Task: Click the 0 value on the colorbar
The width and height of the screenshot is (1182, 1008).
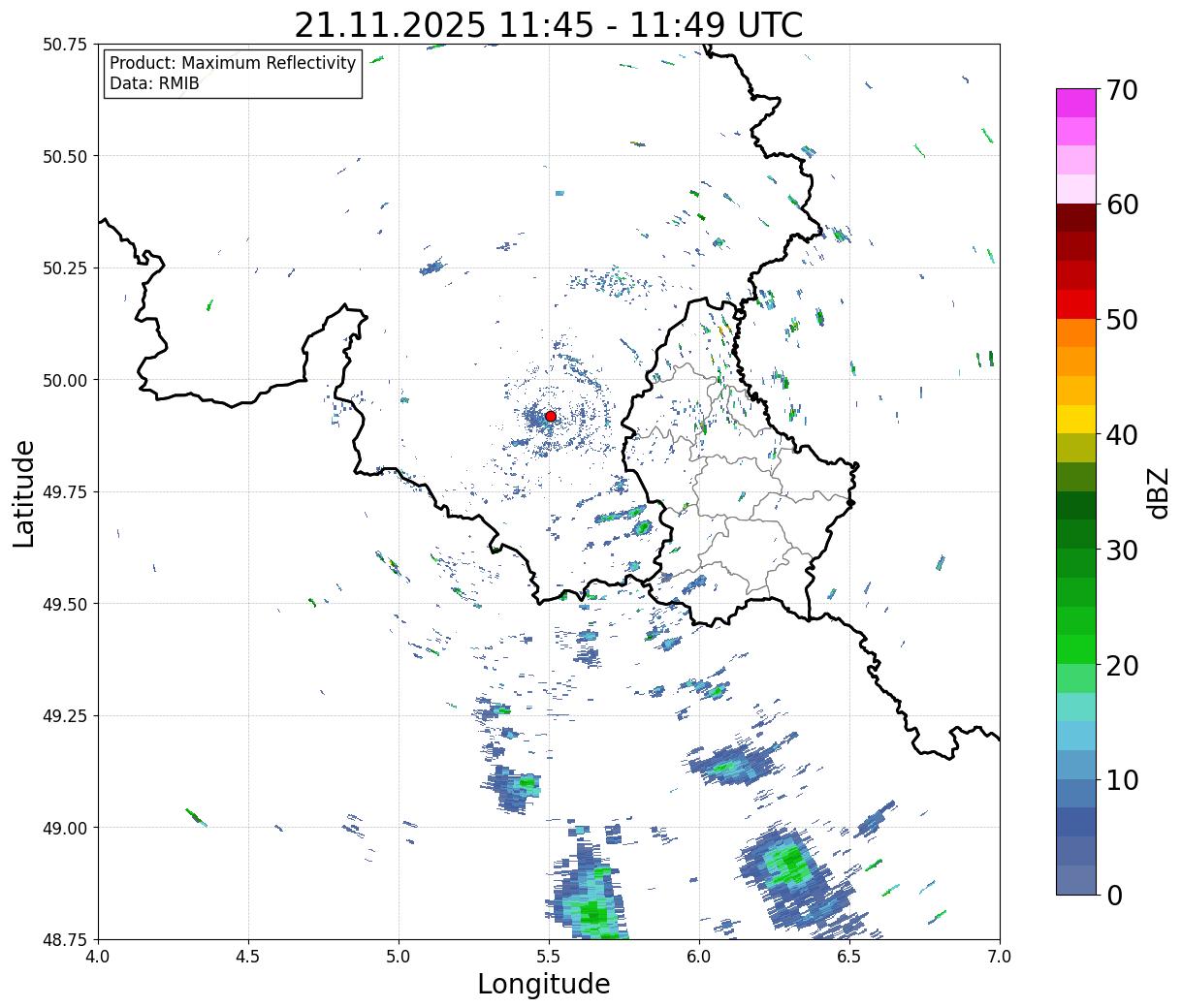Action: (1114, 896)
